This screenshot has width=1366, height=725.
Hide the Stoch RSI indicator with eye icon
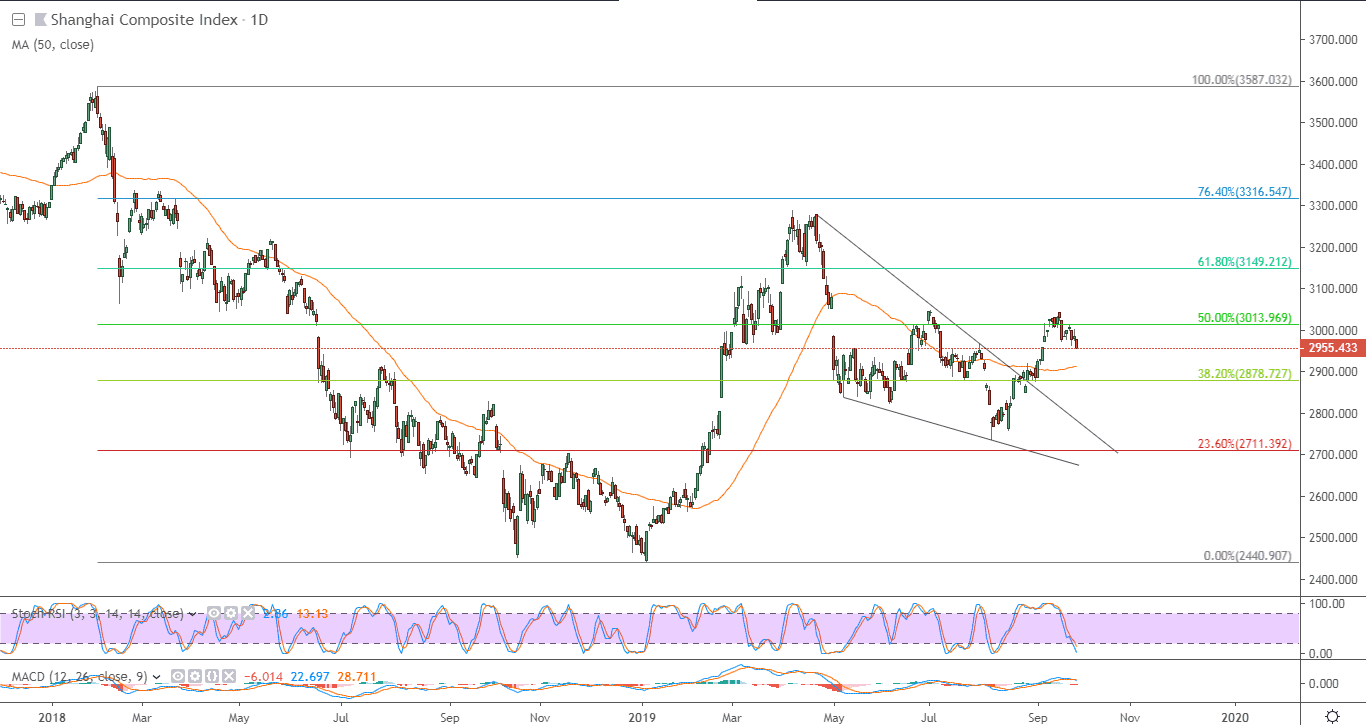coord(216,613)
